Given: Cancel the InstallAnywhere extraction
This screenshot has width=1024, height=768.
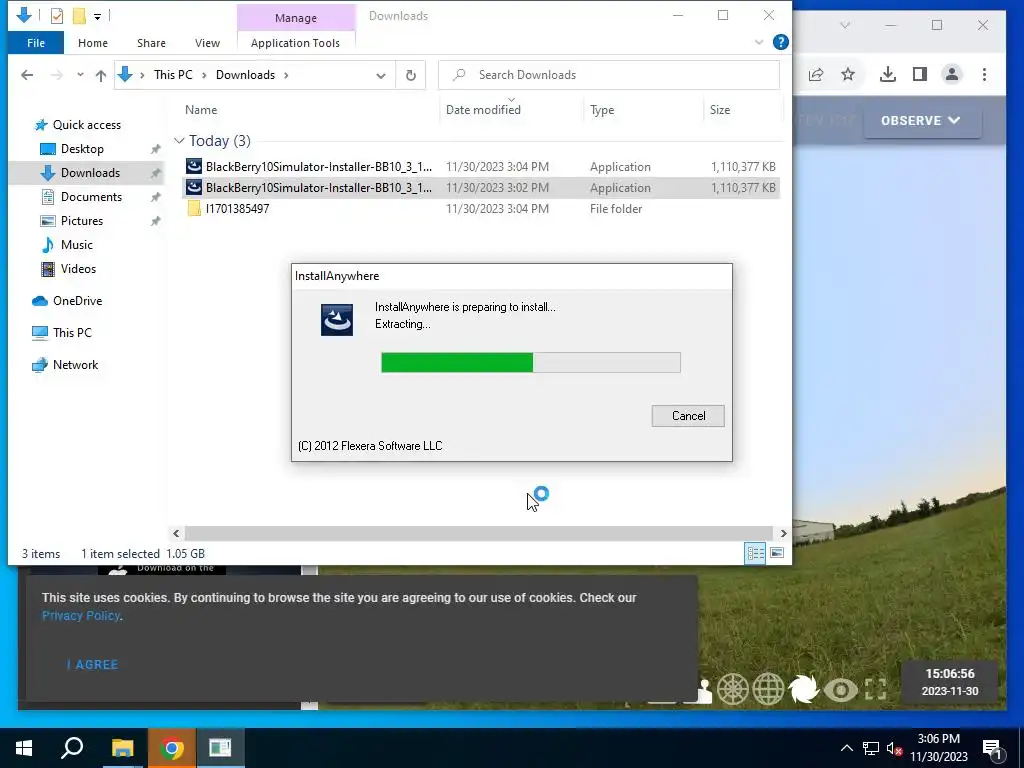Looking at the screenshot, I should pos(688,416).
